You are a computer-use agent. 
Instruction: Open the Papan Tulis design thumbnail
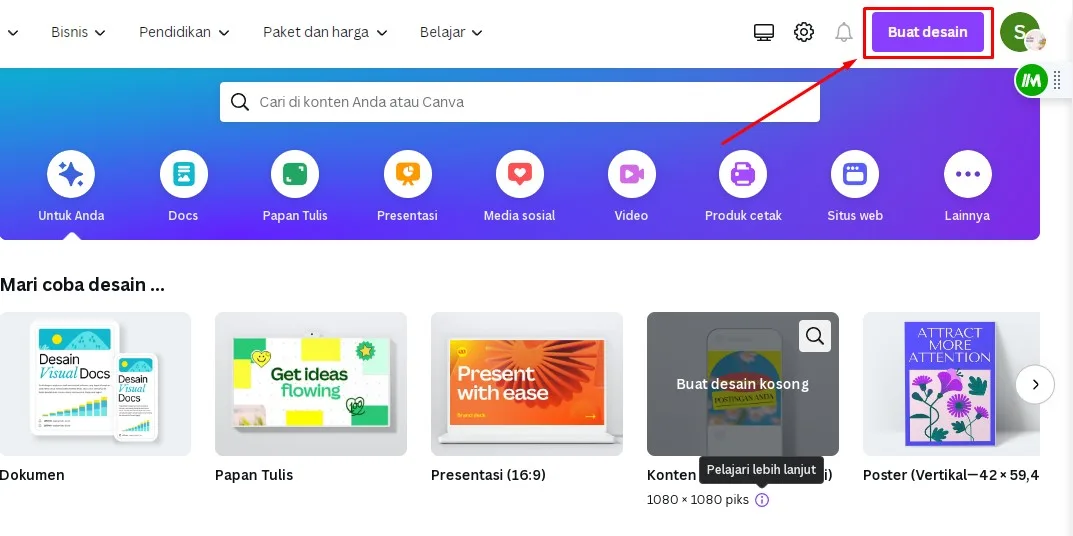[x=311, y=384]
